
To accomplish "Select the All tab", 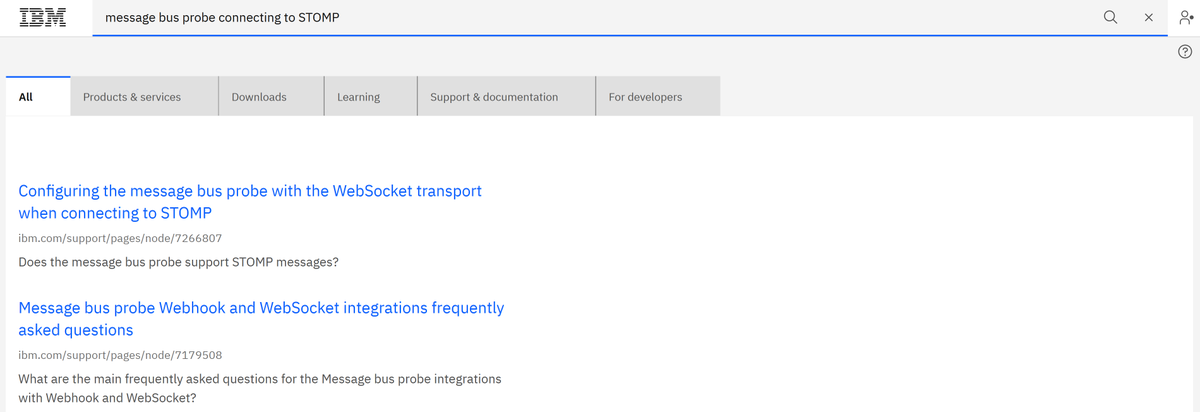I will pyautogui.click(x=38, y=96).
